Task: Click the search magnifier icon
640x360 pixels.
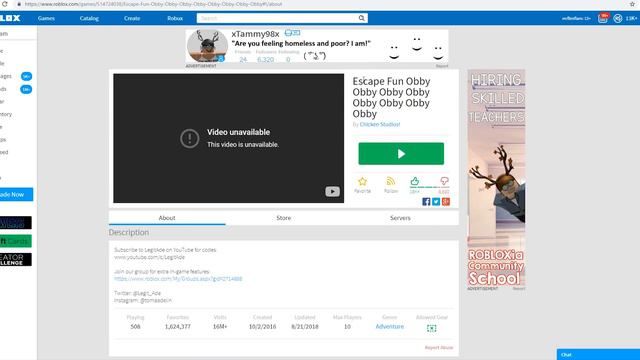Action: tap(361, 18)
